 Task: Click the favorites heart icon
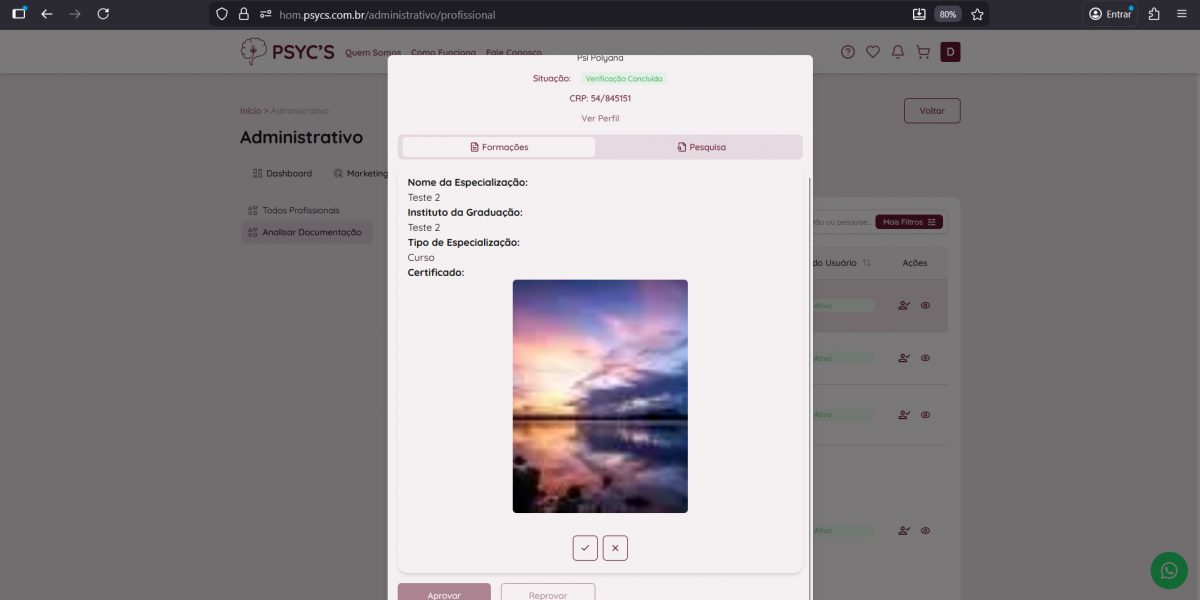(873, 52)
